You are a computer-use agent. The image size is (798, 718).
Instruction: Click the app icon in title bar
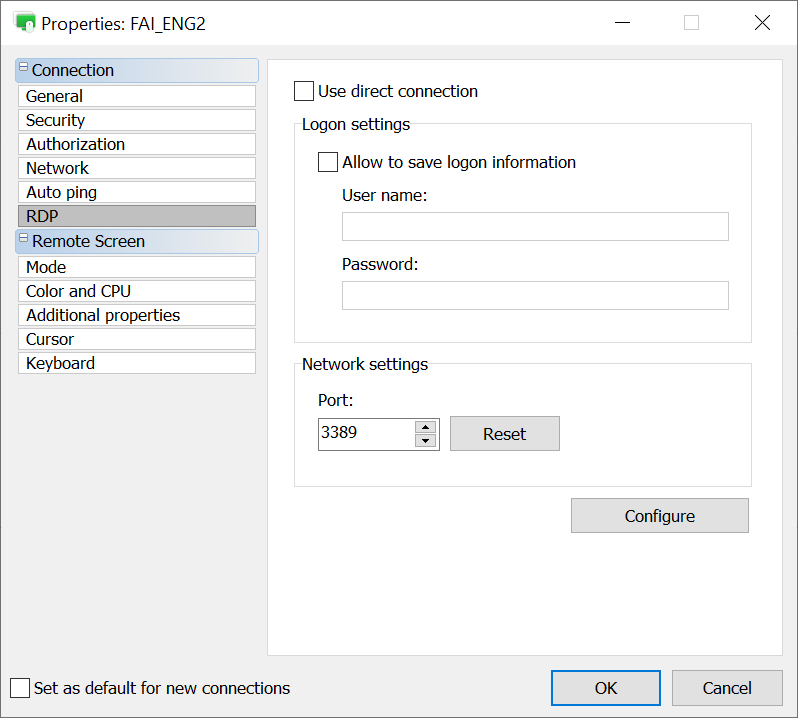coord(25,23)
